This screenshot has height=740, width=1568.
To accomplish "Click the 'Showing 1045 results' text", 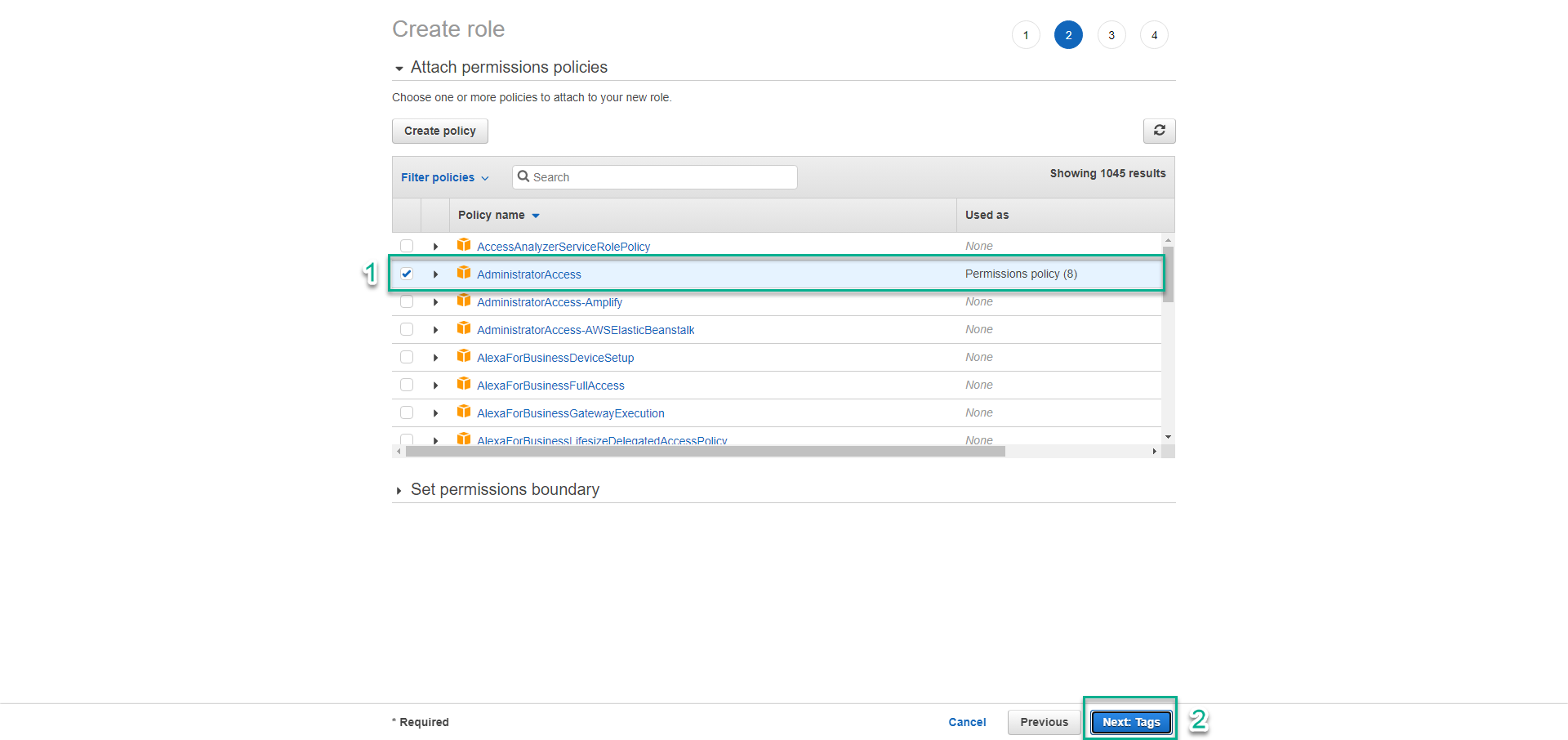I will tap(1107, 173).
